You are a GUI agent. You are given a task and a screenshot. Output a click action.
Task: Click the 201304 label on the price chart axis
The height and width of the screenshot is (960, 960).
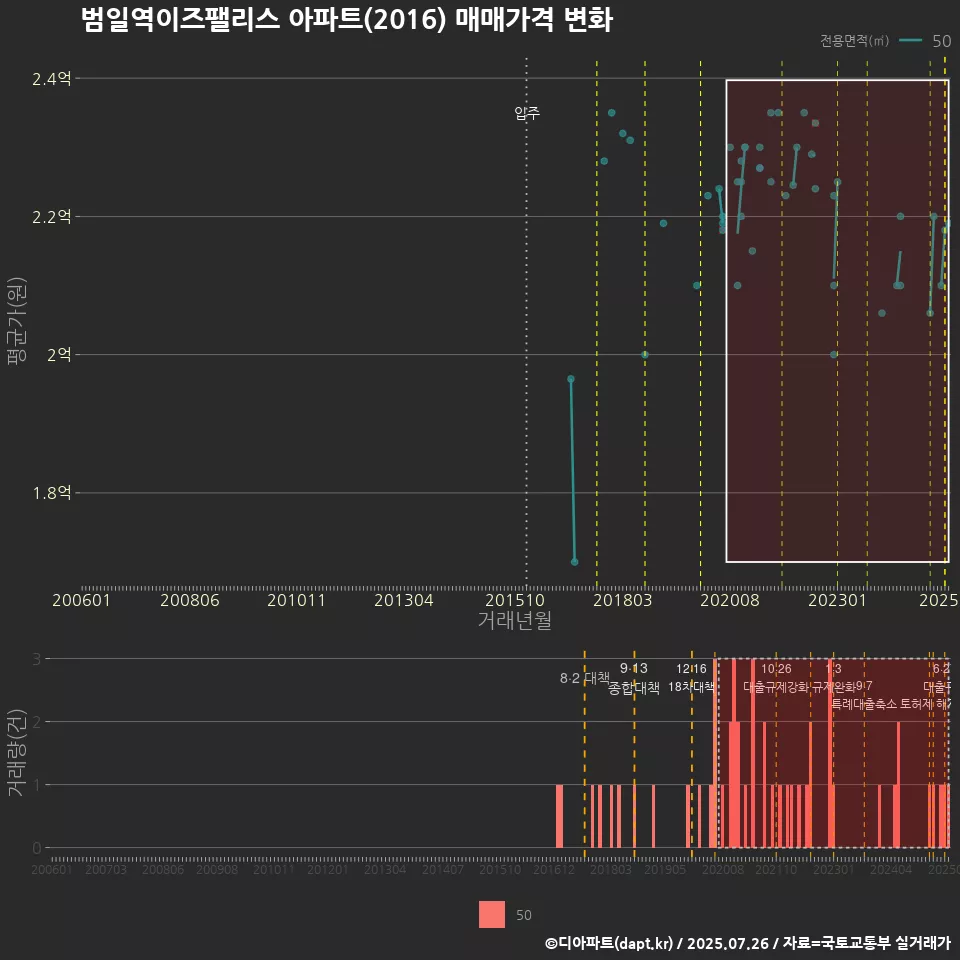(403, 600)
